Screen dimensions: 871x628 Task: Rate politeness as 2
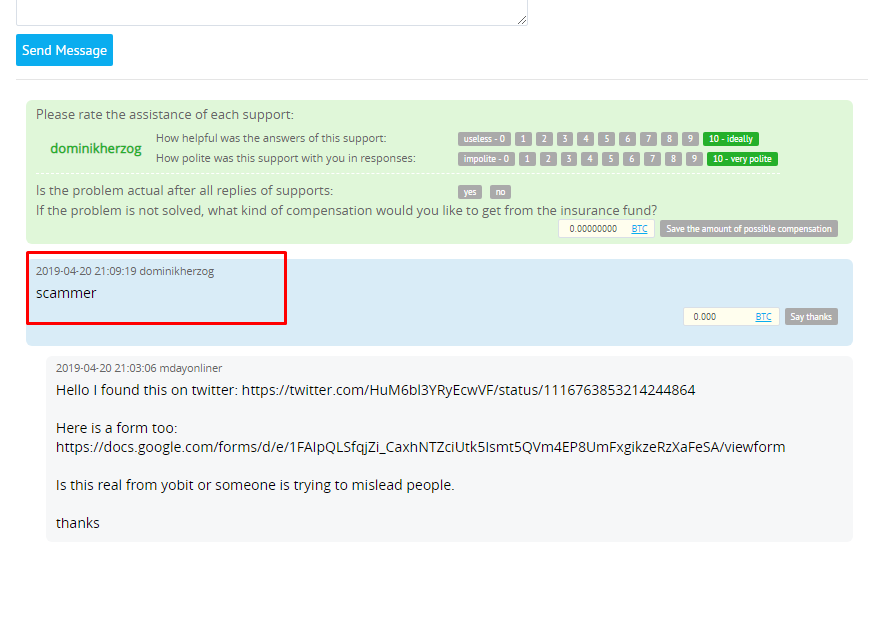(x=548, y=159)
